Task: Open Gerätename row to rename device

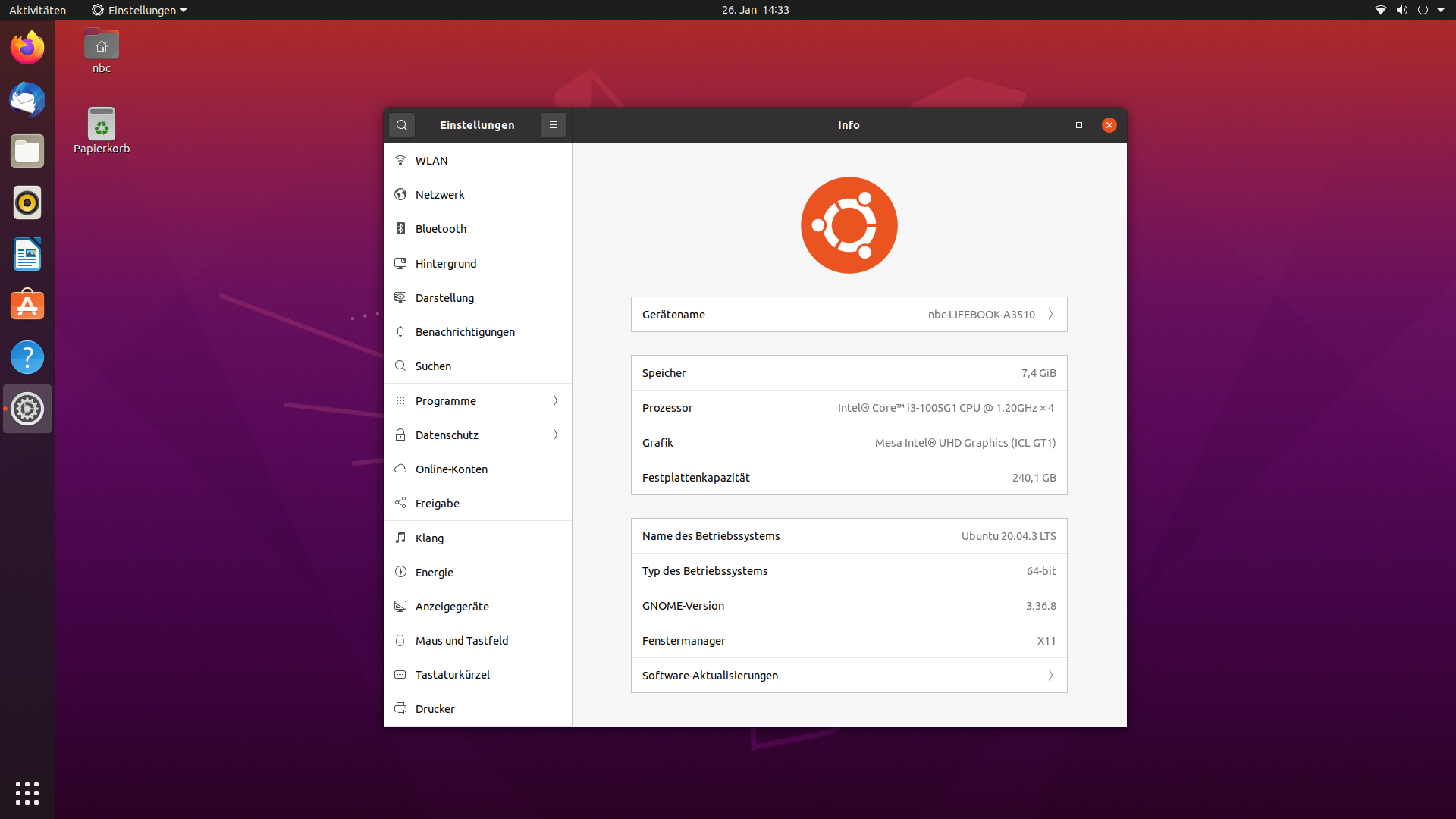Action: coord(849,315)
